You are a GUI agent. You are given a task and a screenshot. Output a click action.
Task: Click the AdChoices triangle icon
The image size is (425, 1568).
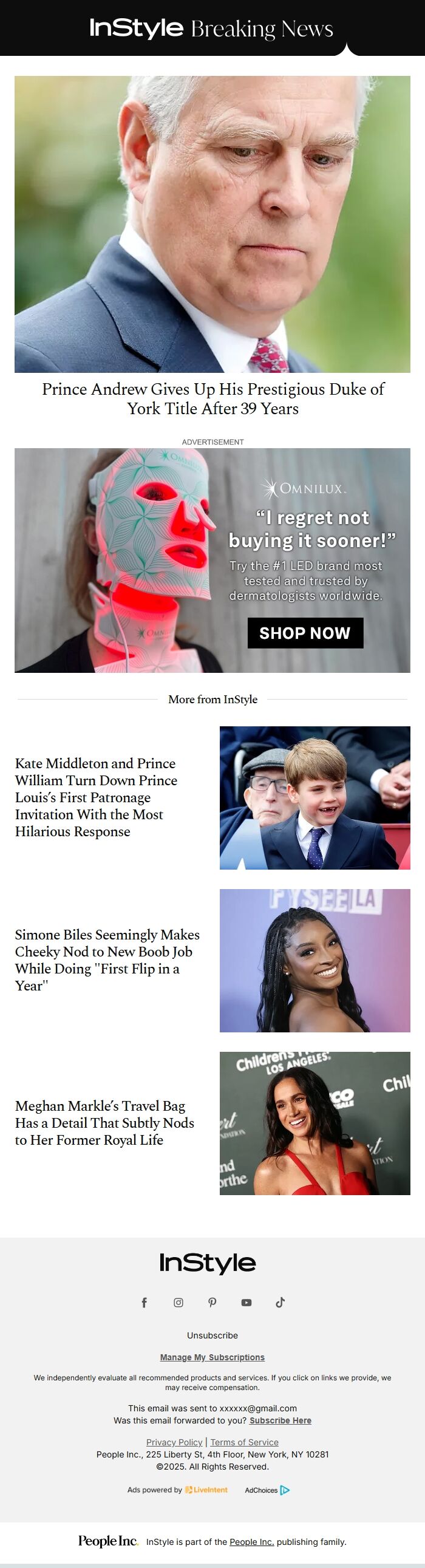(x=285, y=1490)
